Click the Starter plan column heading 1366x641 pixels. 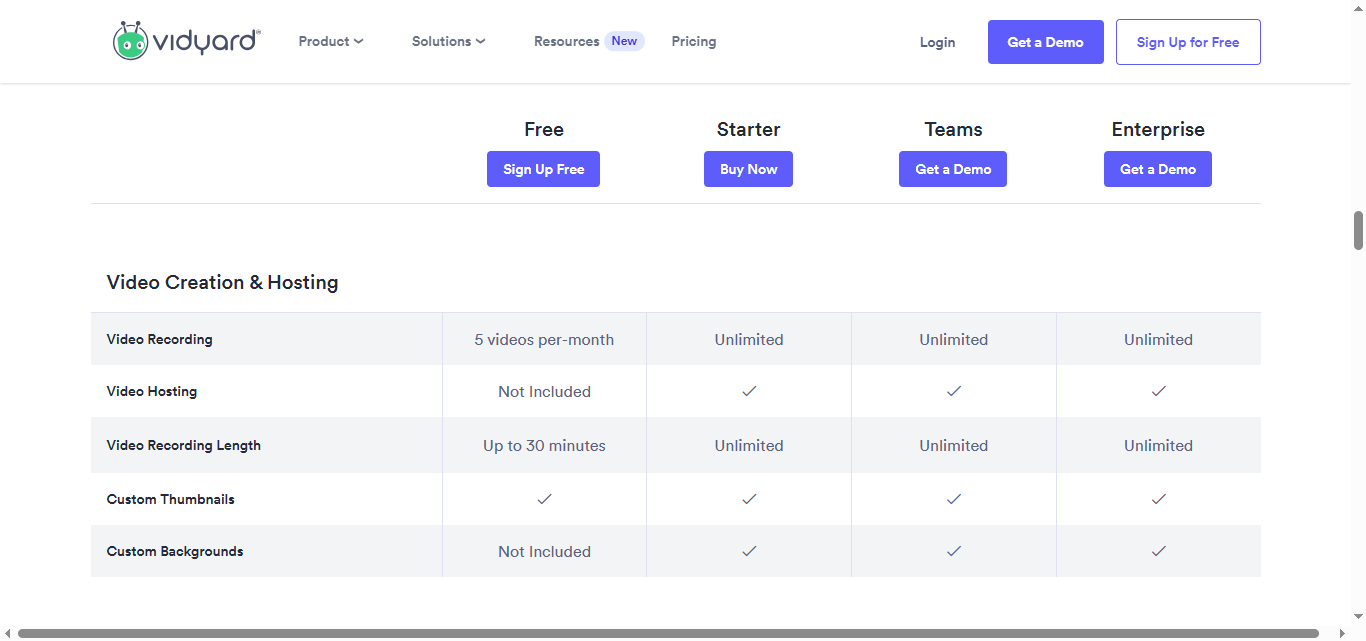click(x=749, y=129)
